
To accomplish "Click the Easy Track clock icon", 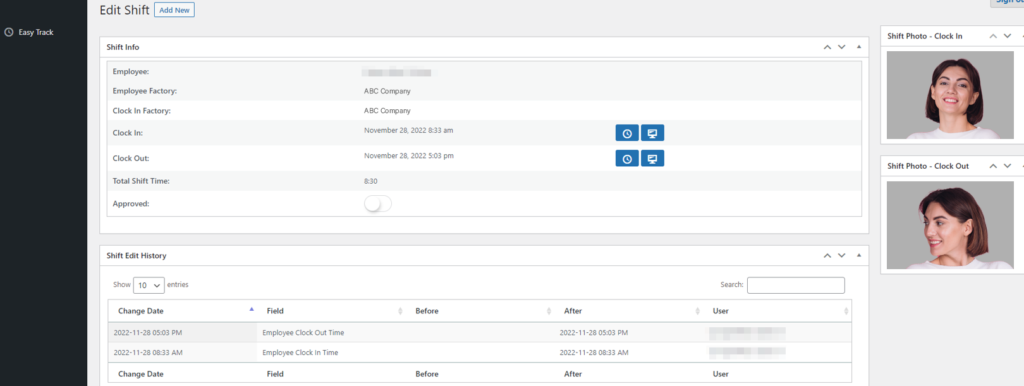I will pyautogui.click(x=9, y=32).
